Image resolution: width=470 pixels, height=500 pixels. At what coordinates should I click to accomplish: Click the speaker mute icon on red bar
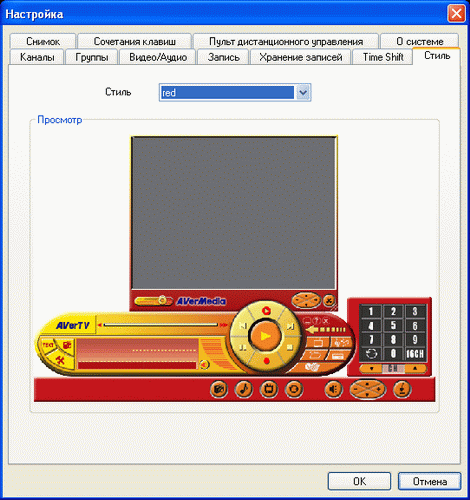click(x=334, y=389)
